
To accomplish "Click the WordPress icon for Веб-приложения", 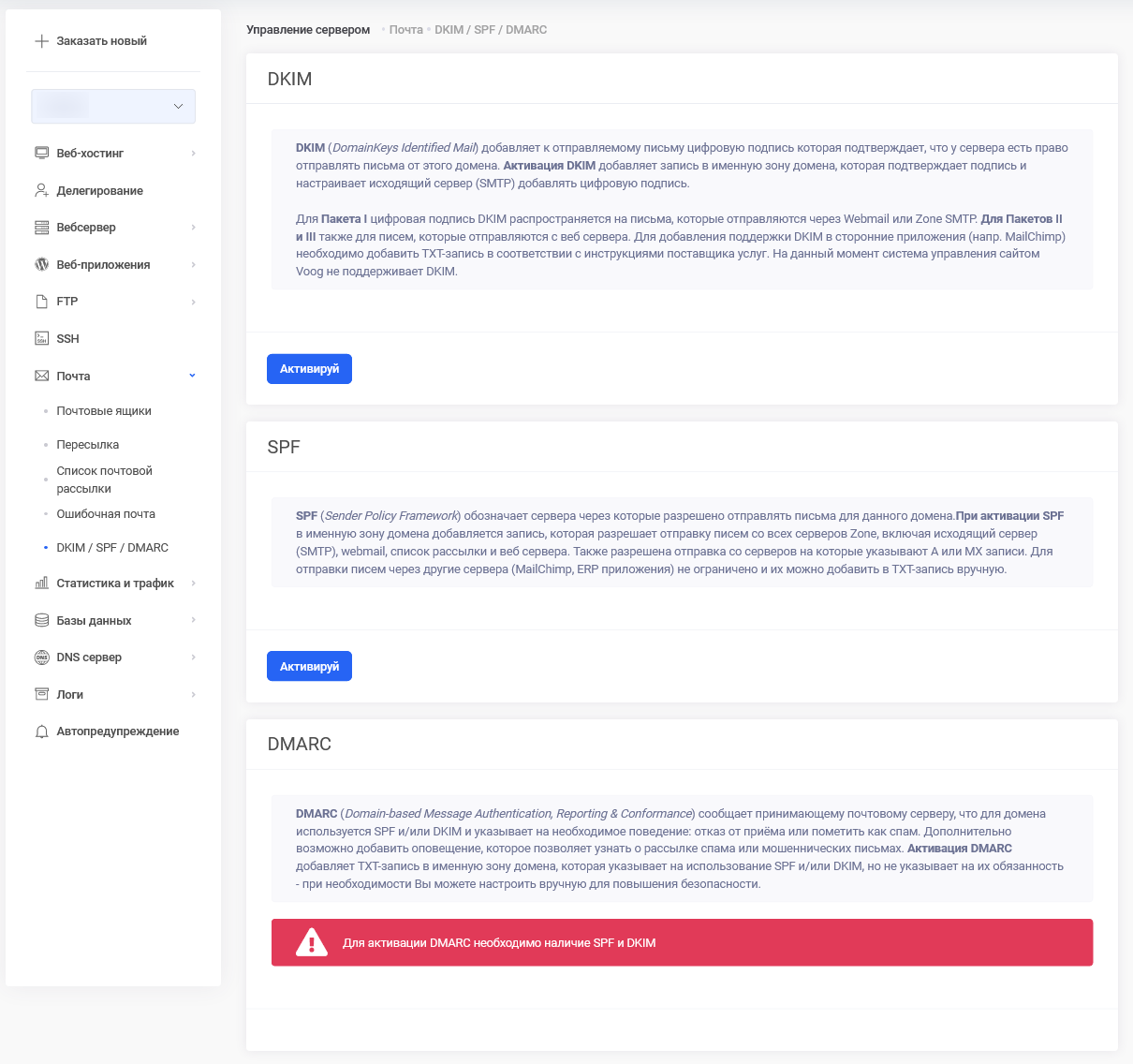I will pos(41,264).
